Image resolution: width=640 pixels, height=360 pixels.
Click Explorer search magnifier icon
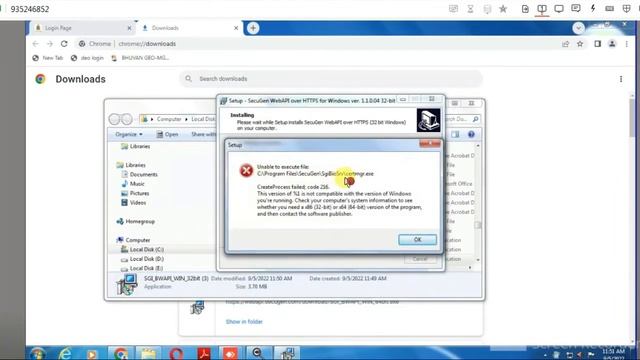point(476,119)
